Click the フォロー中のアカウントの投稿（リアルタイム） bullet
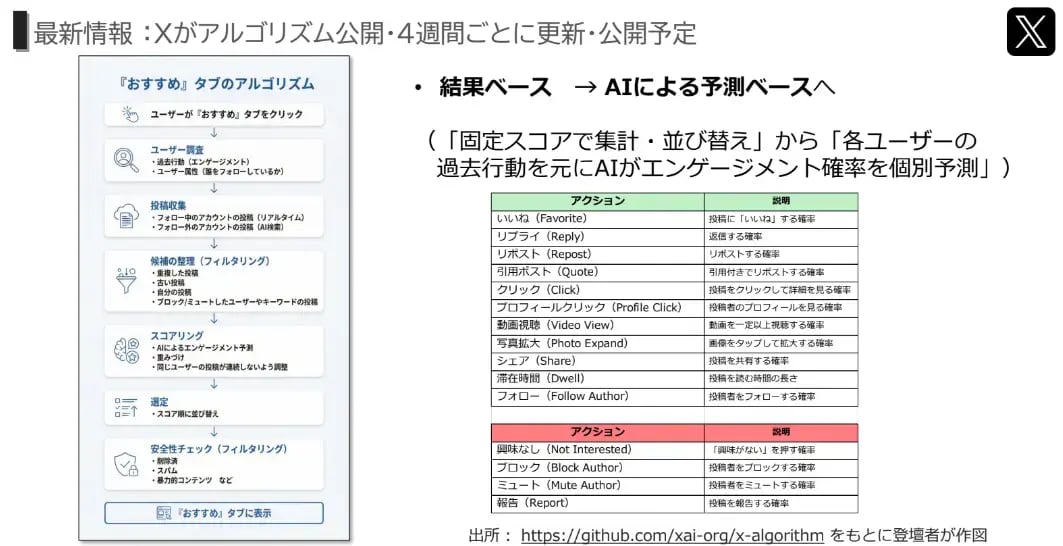Screen dimensions: 1063x546 [228, 218]
